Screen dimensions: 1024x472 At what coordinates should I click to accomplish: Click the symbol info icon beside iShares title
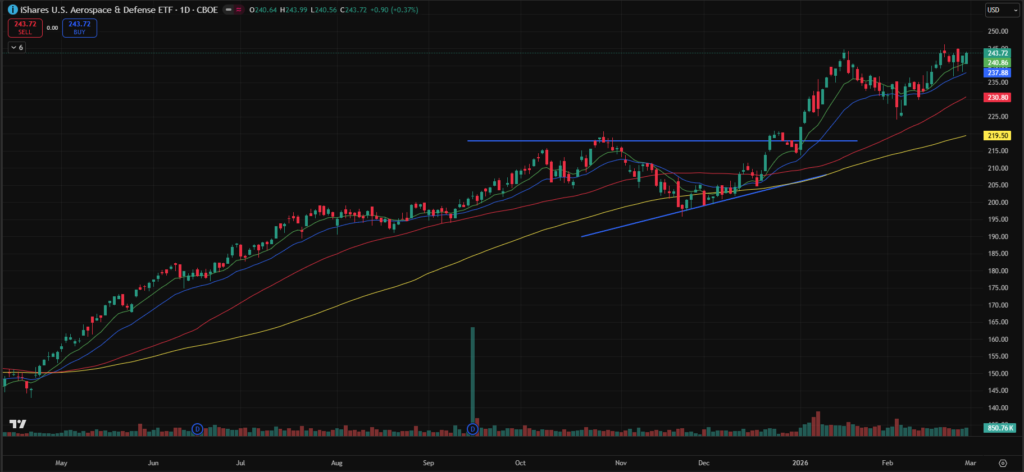(x=10, y=9)
